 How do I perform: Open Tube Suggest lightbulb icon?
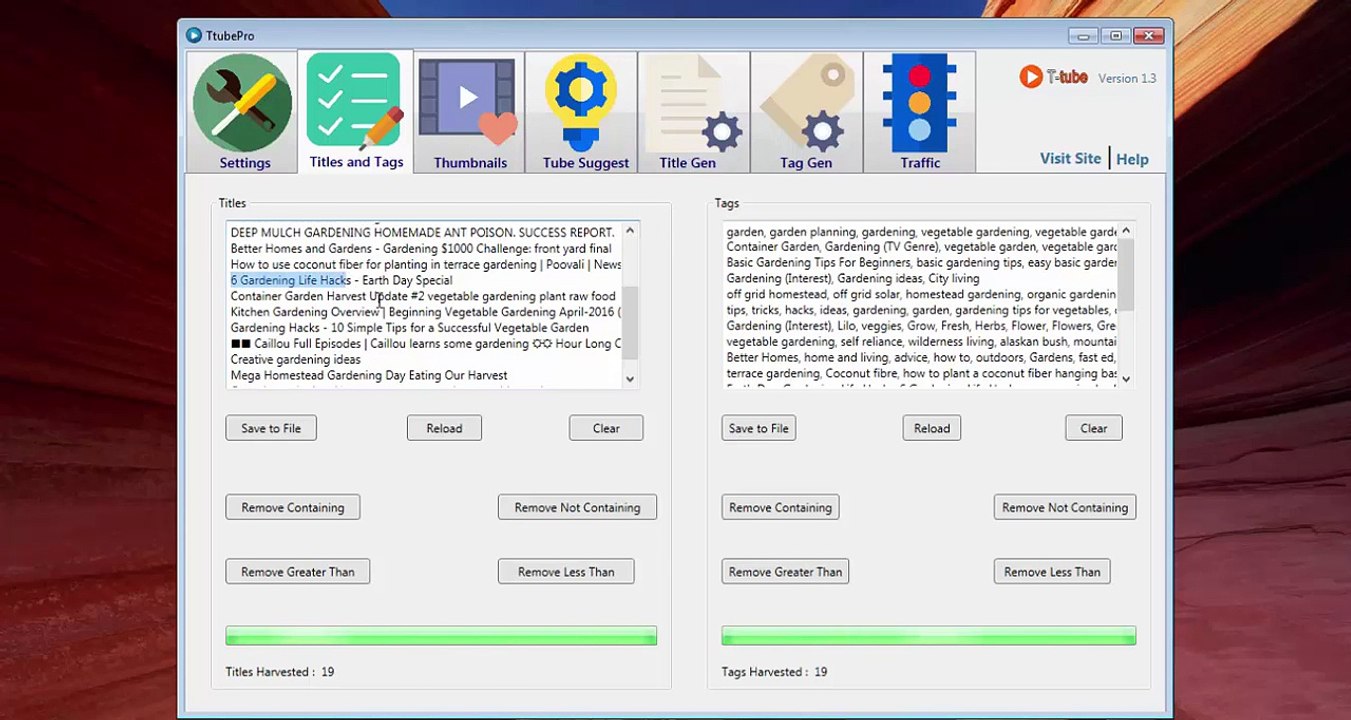tap(581, 103)
